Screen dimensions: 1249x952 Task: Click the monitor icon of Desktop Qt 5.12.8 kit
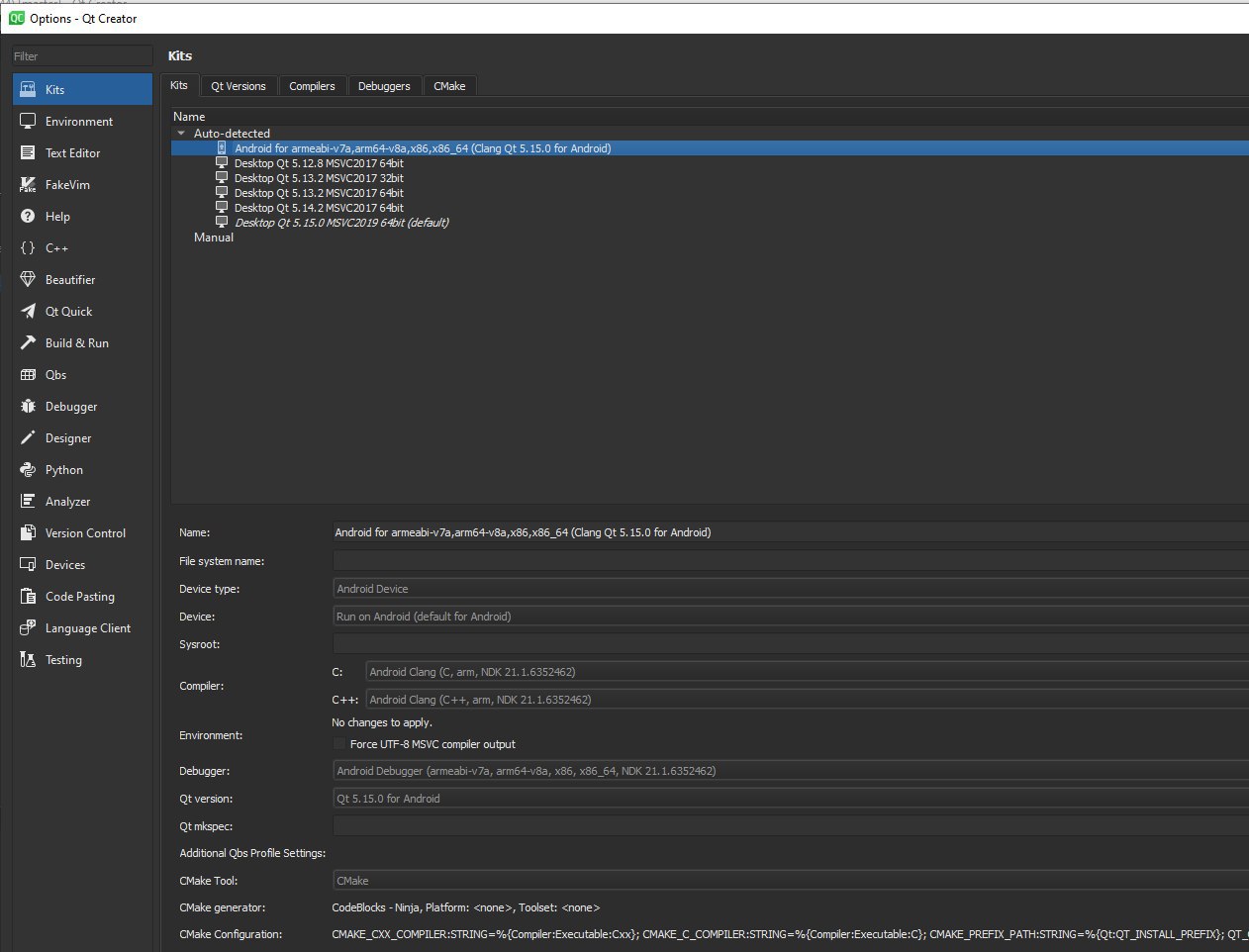click(x=222, y=163)
